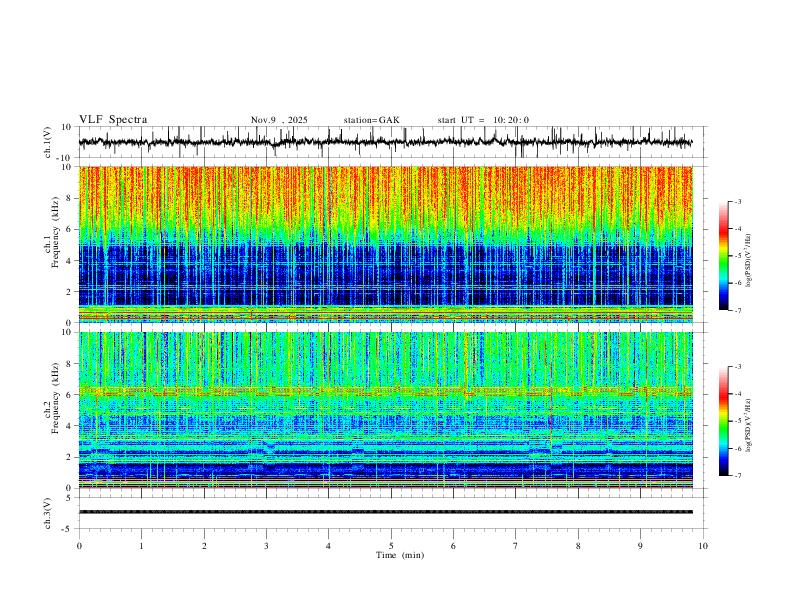This screenshot has width=792, height=612.
Task: Click the "Time (min)" x-axis label
Action: click(400, 555)
